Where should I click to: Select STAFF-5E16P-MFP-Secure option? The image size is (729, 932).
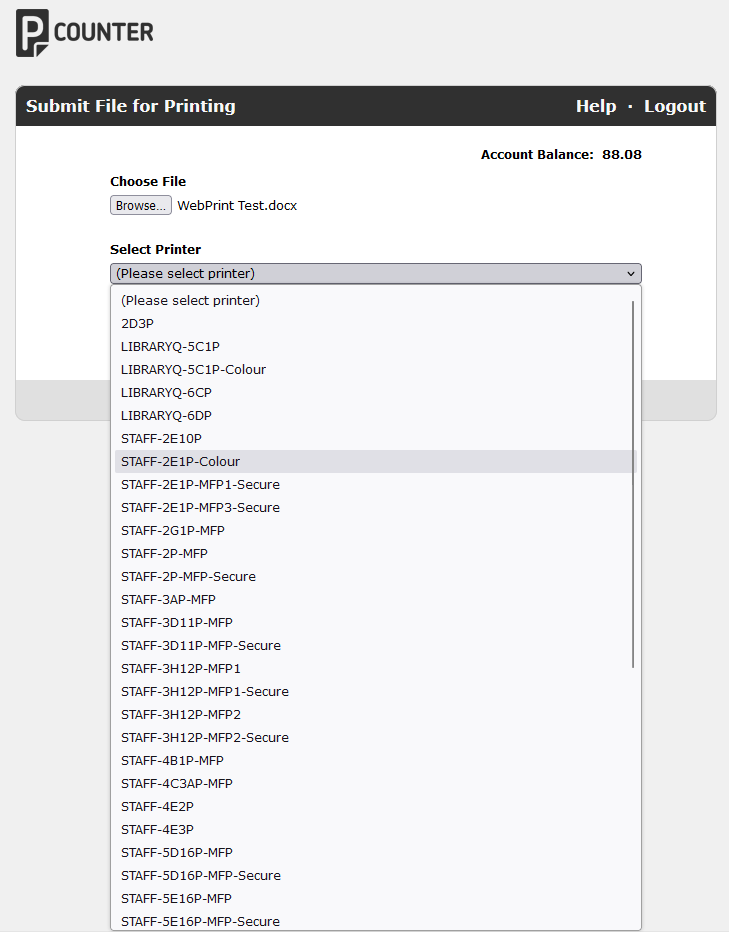[376, 921]
